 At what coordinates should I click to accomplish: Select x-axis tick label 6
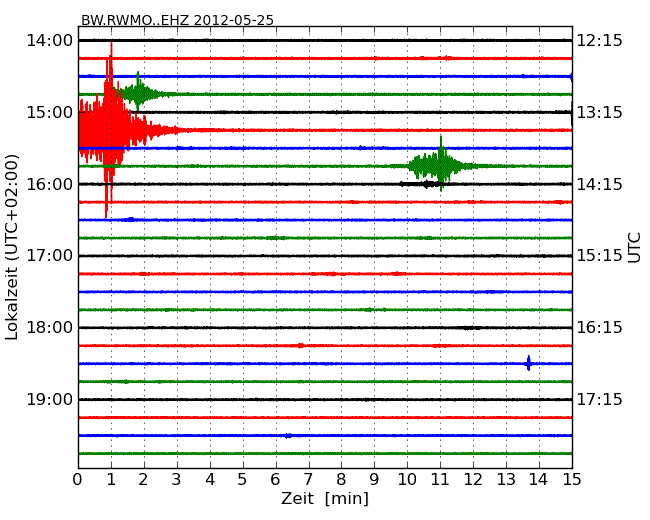point(276,480)
